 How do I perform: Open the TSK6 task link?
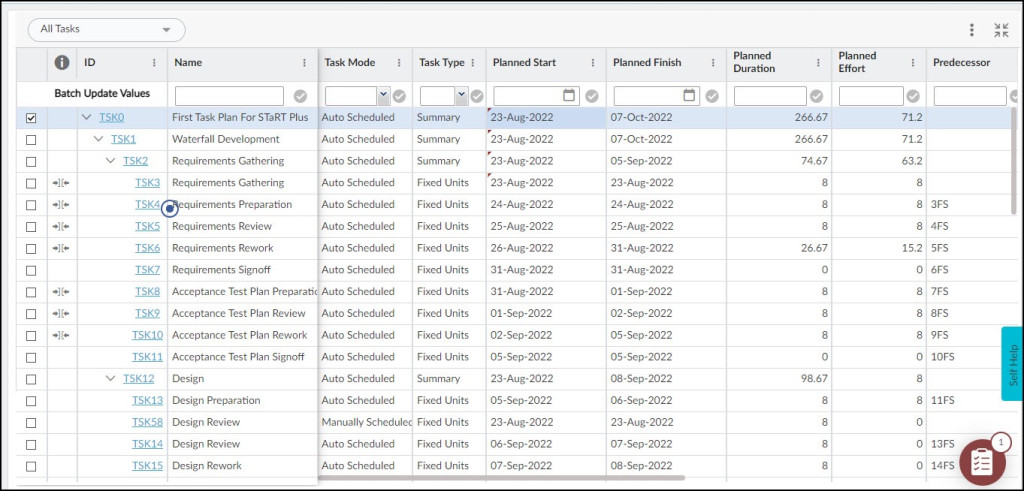148,248
